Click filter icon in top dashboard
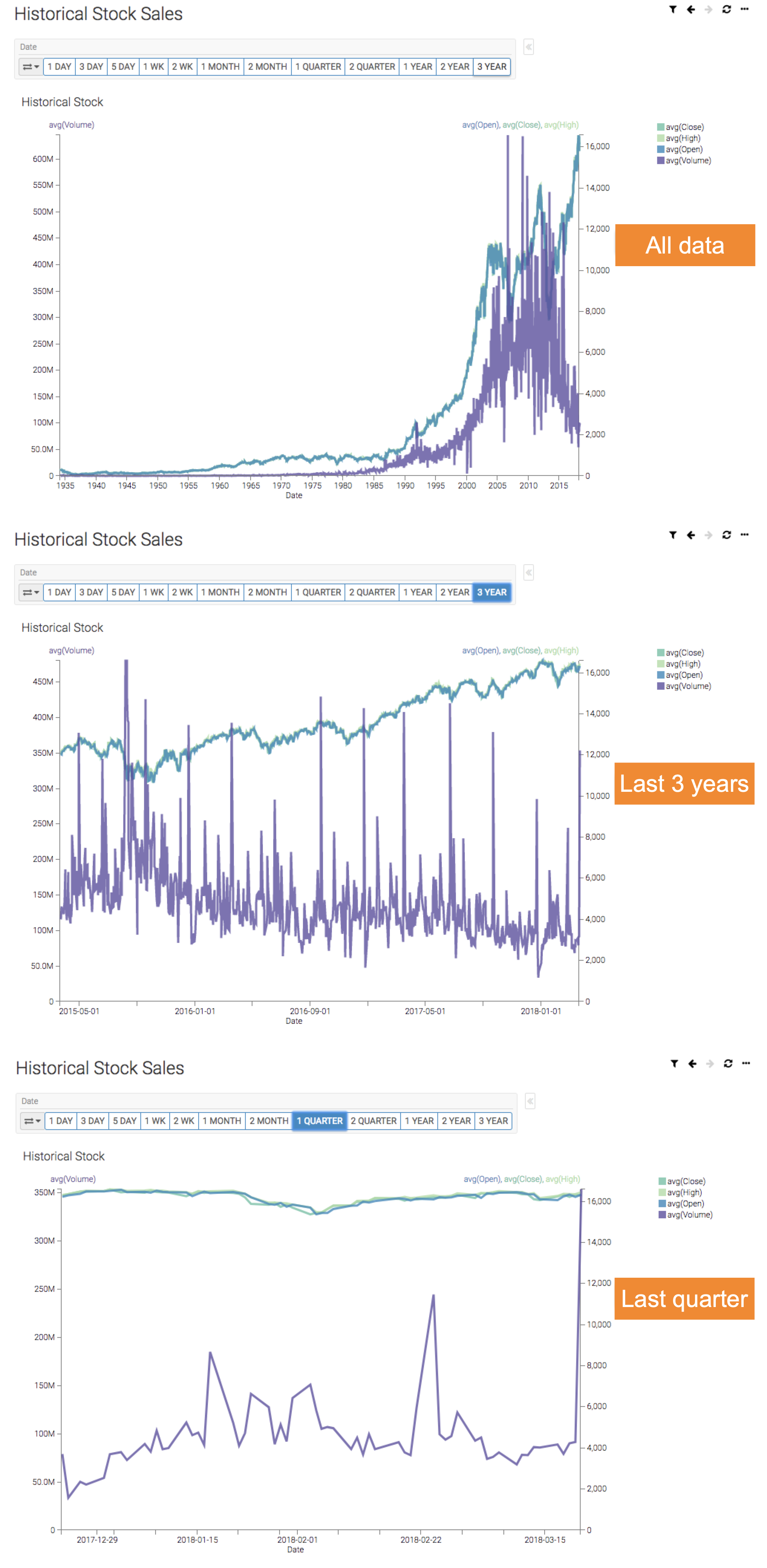Screen dimensions: 767x1568 point(673,9)
